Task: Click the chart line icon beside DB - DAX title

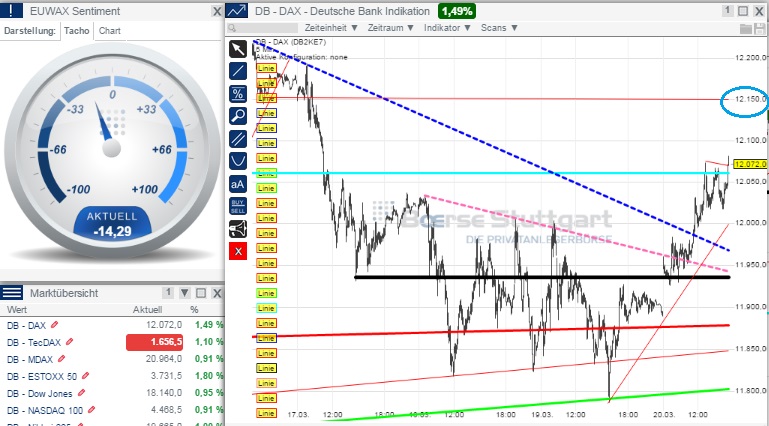Action: pyautogui.click(x=237, y=11)
